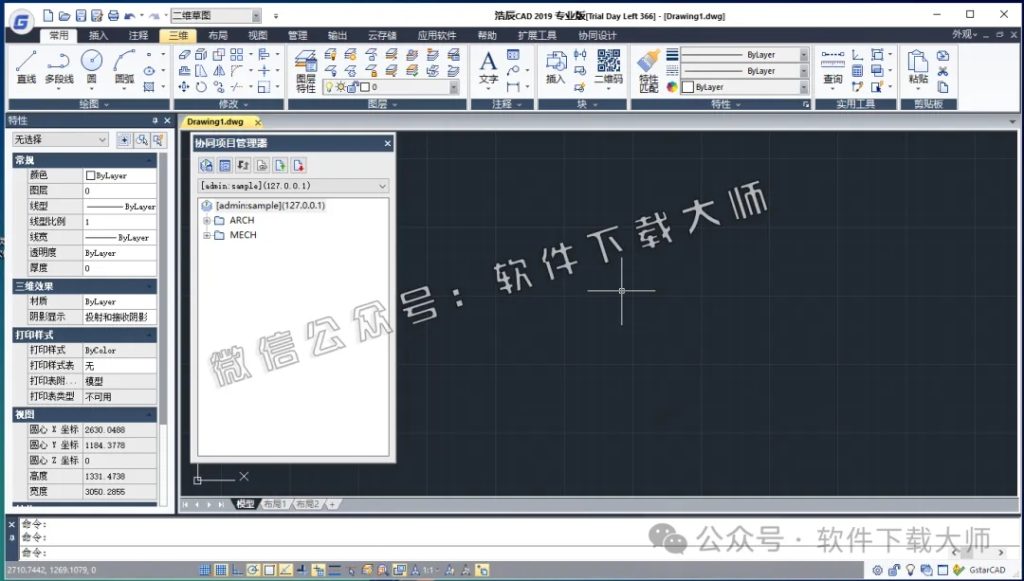Open the Layer Properties manager icon

pos(304,63)
